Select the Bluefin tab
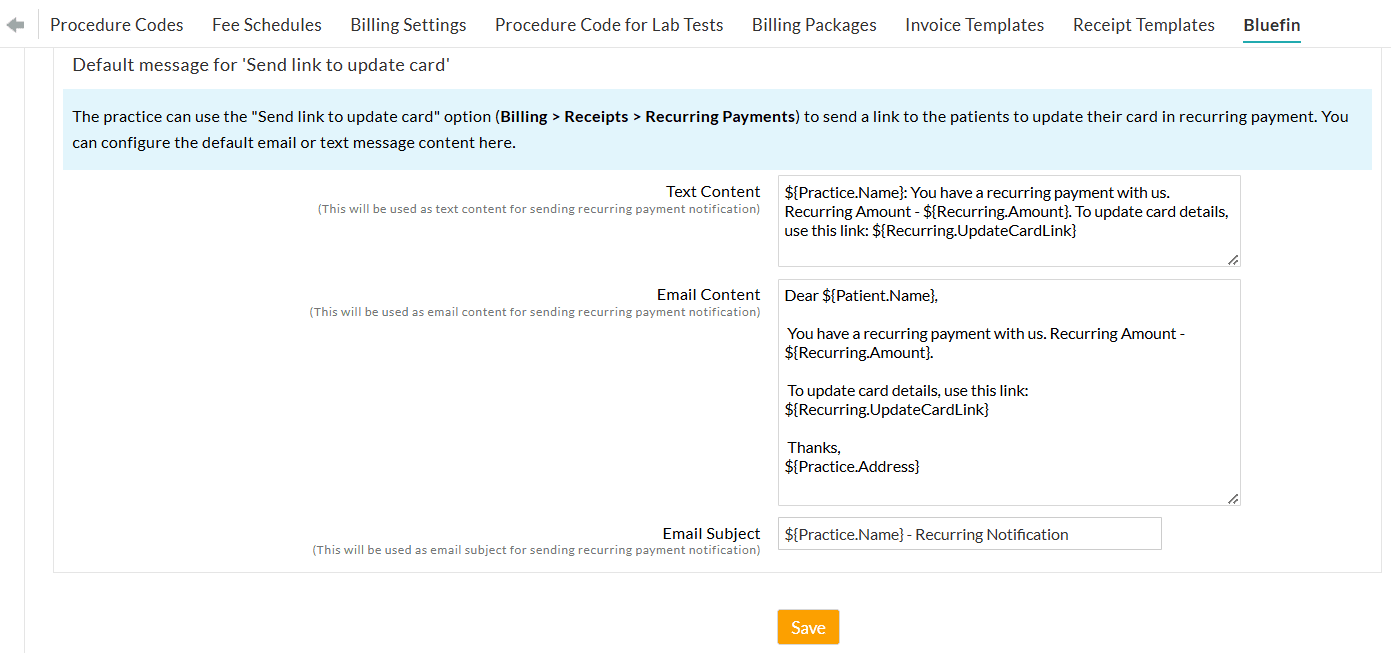This screenshot has width=1391, height=653. 1272,25
